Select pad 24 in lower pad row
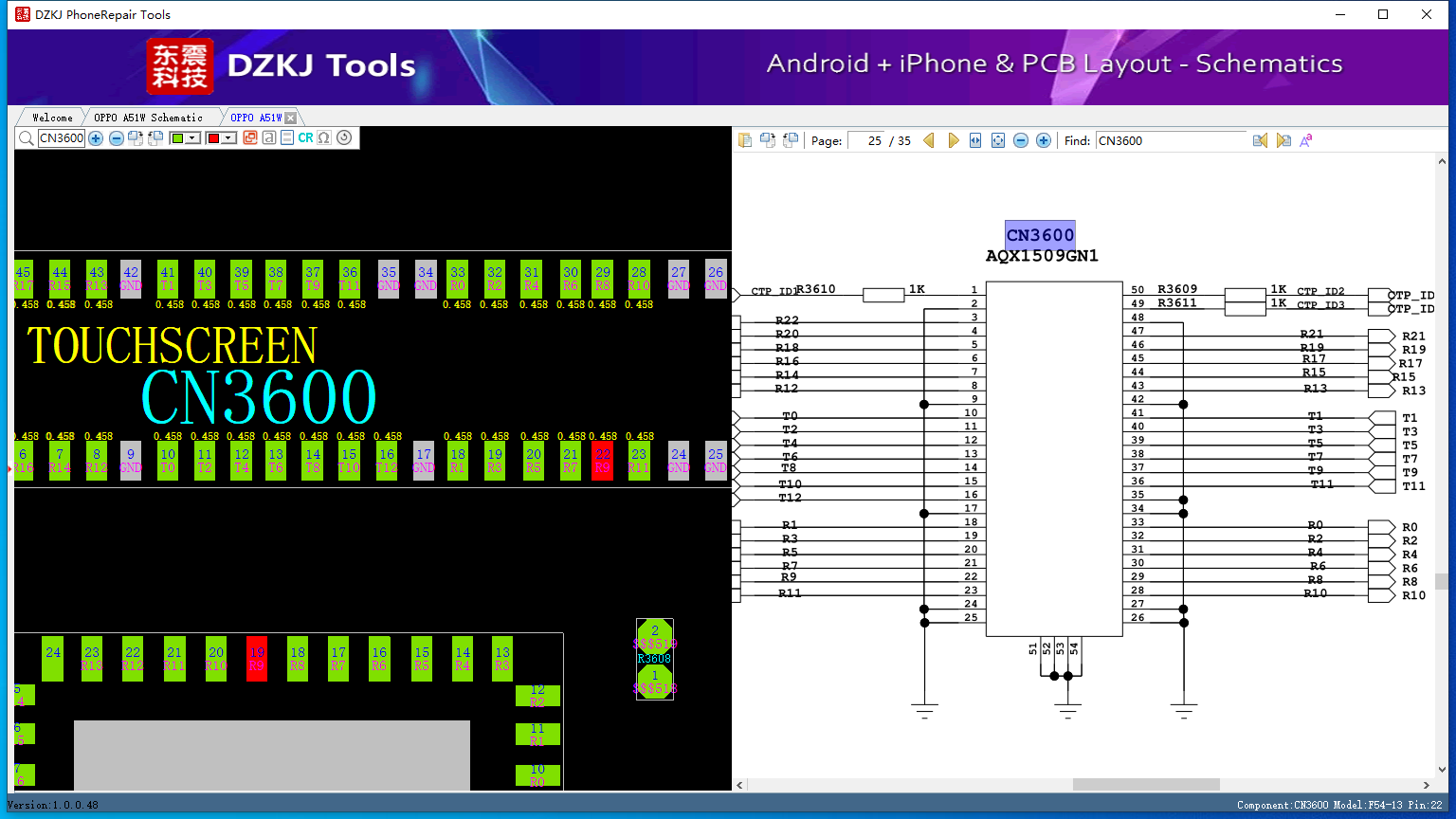The height and width of the screenshot is (819, 1456). click(53, 659)
